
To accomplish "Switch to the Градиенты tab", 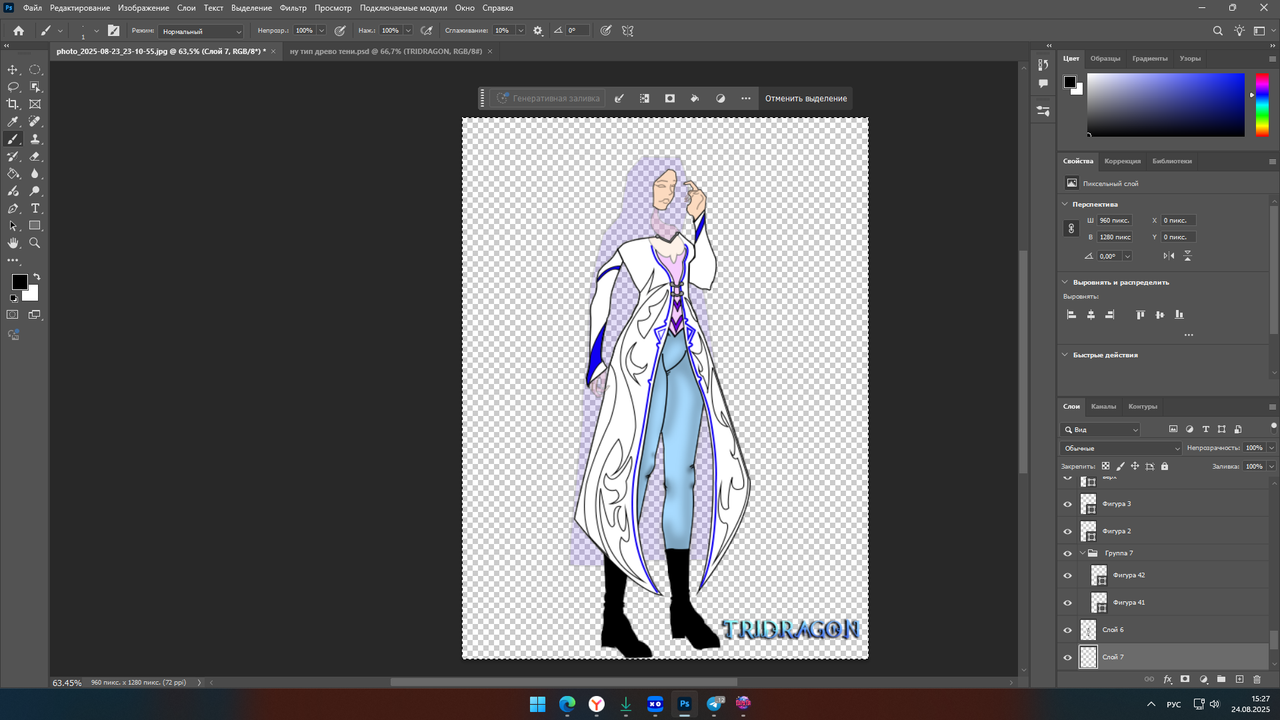I will tap(1150, 58).
